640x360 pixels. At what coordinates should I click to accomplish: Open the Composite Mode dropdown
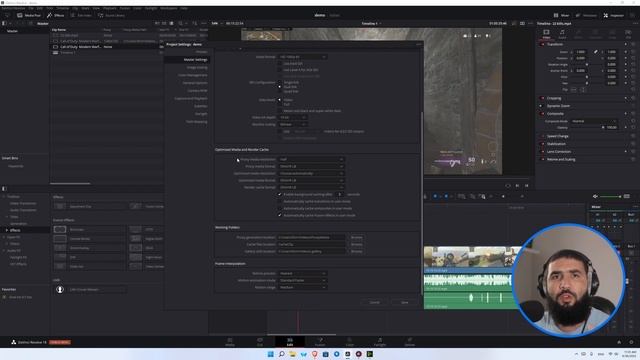click(x=594, y=121)
